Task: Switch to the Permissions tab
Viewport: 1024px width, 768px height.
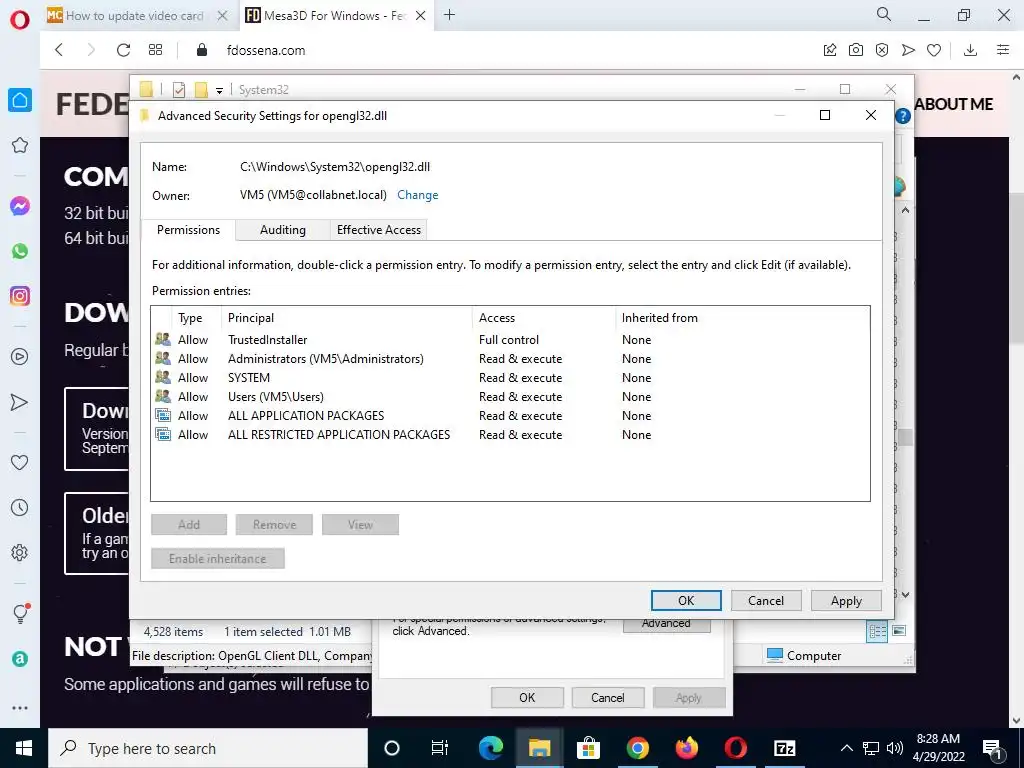Action: (x=188, y=230)
